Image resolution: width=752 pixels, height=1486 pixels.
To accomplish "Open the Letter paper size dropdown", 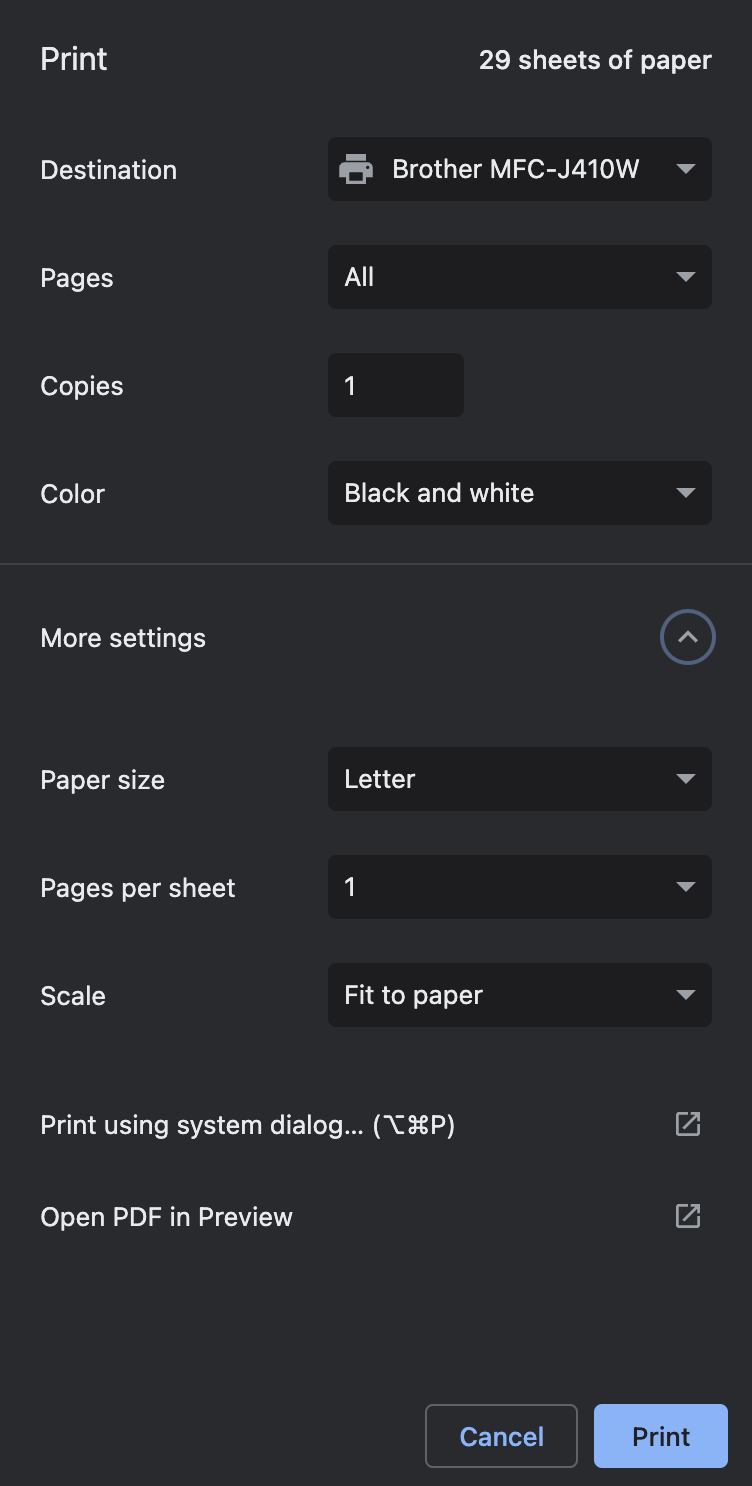I will tap(500, 779).
